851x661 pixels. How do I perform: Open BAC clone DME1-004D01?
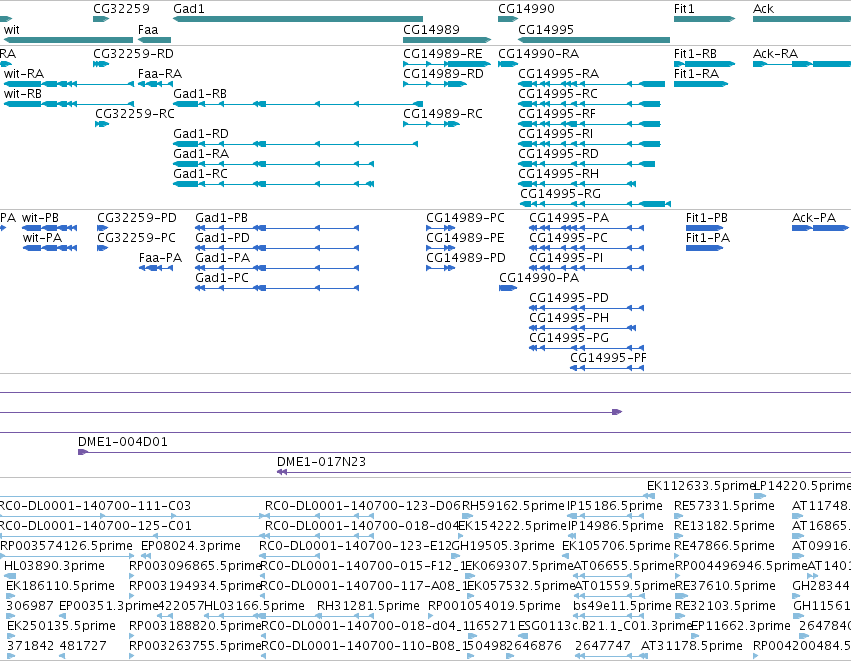(123, 442)
